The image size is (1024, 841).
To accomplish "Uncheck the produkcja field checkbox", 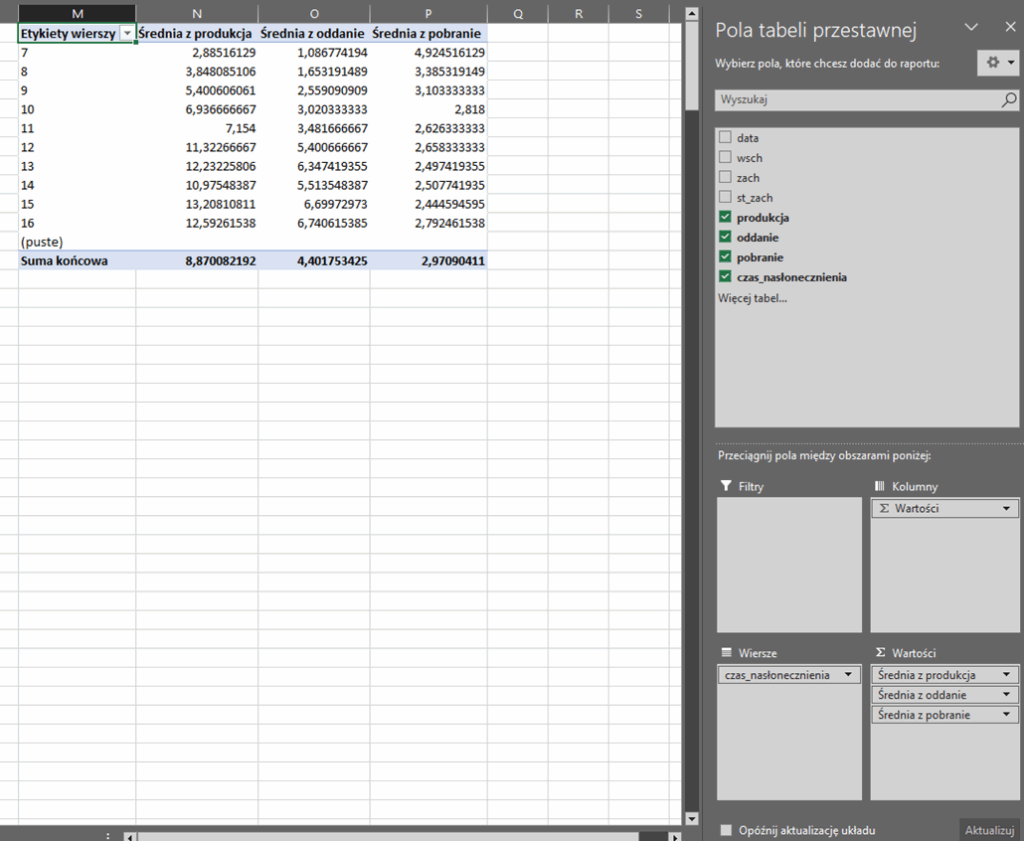I will tap(725, 218).
